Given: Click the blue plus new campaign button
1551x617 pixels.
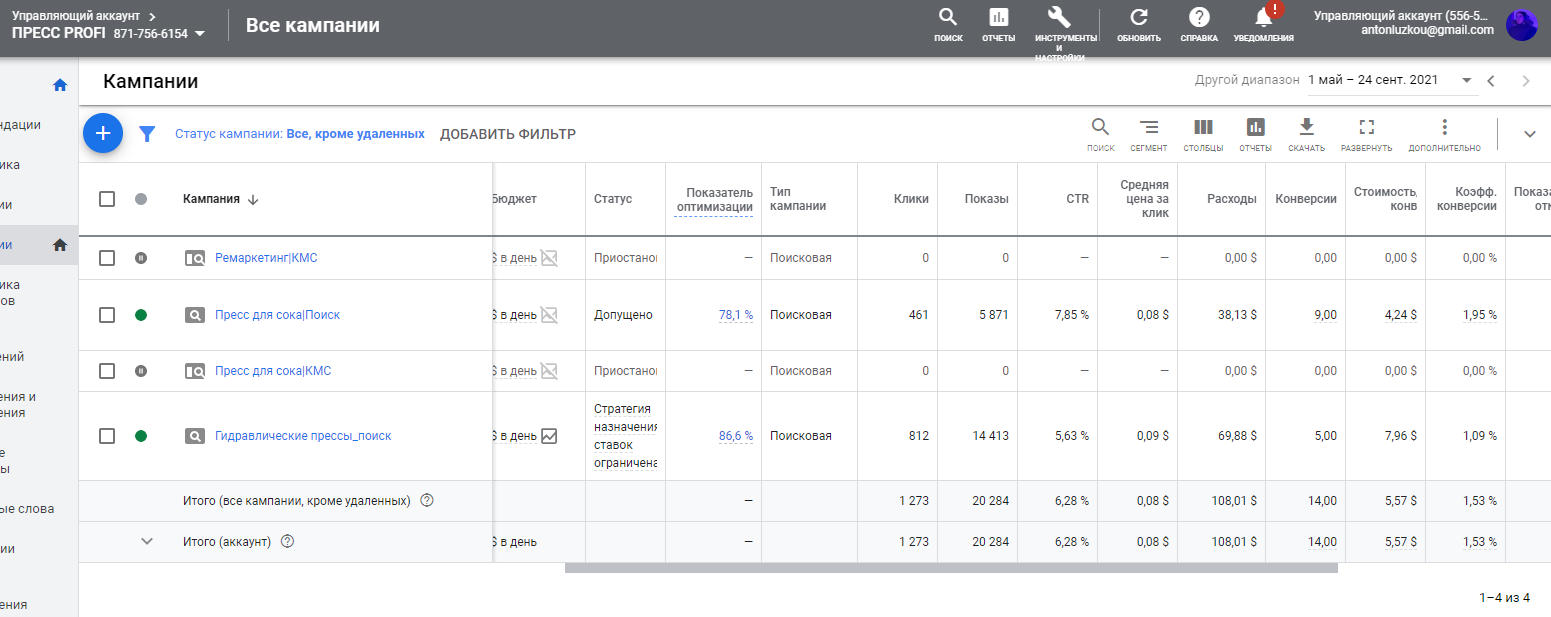Looking at the screenshot, I should (x=103, y=133).
